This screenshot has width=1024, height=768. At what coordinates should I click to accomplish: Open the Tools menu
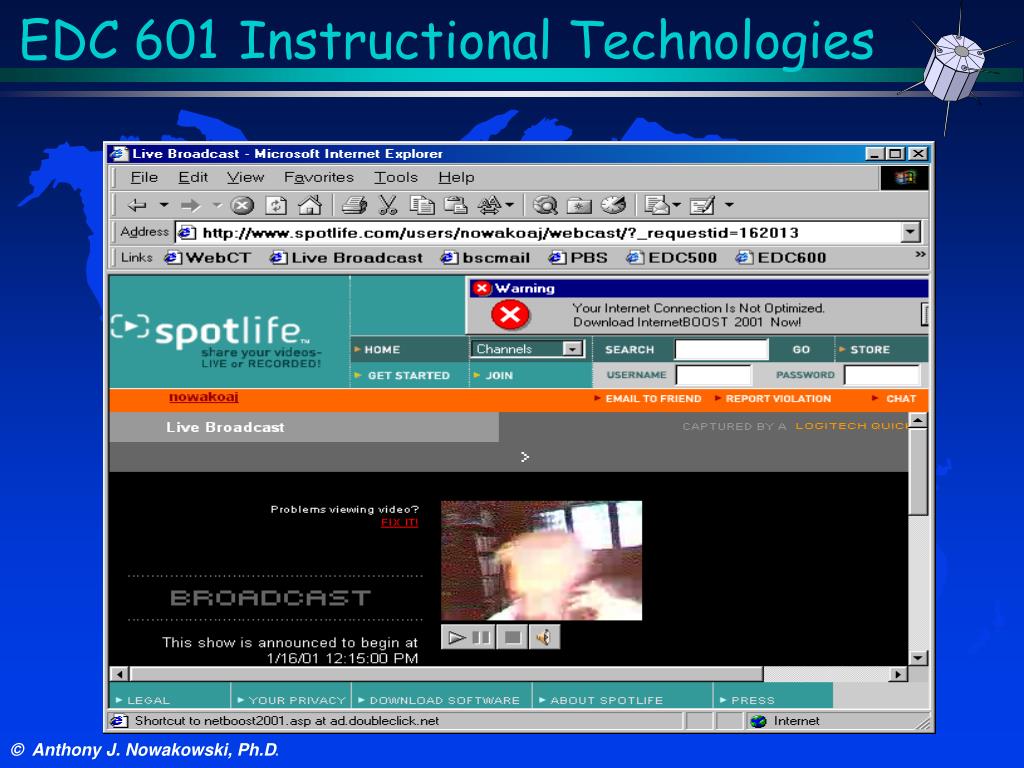coord(396,178)
